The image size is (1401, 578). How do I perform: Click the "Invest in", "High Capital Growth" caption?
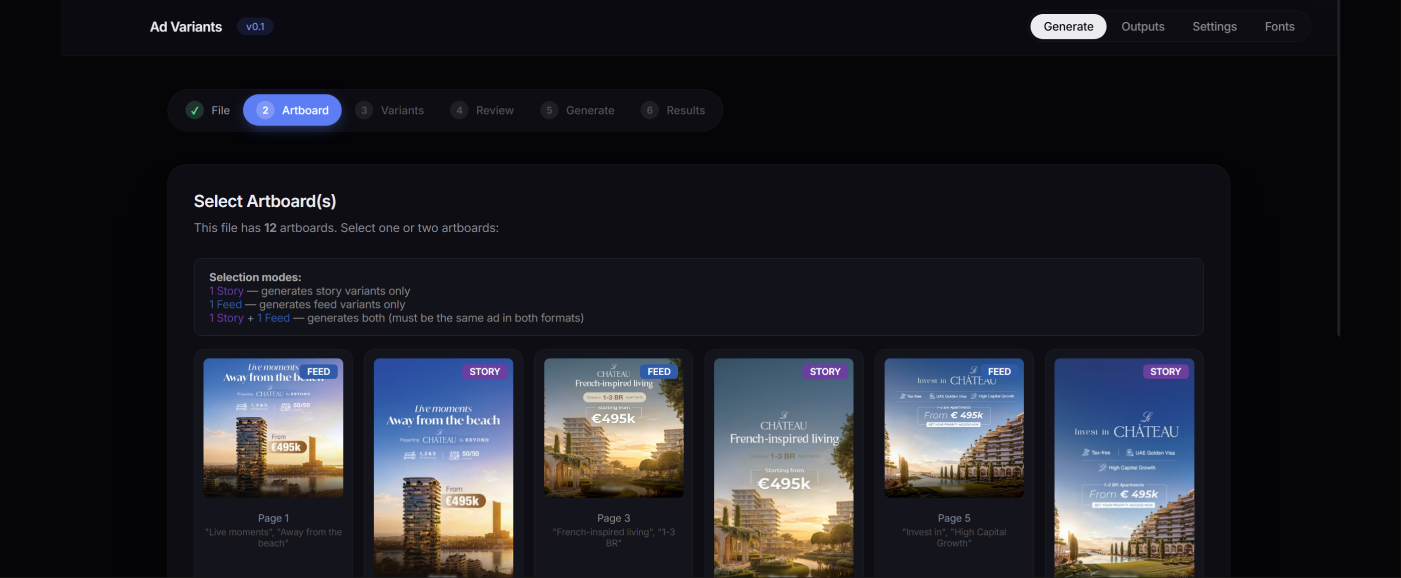tap(954, 537)
